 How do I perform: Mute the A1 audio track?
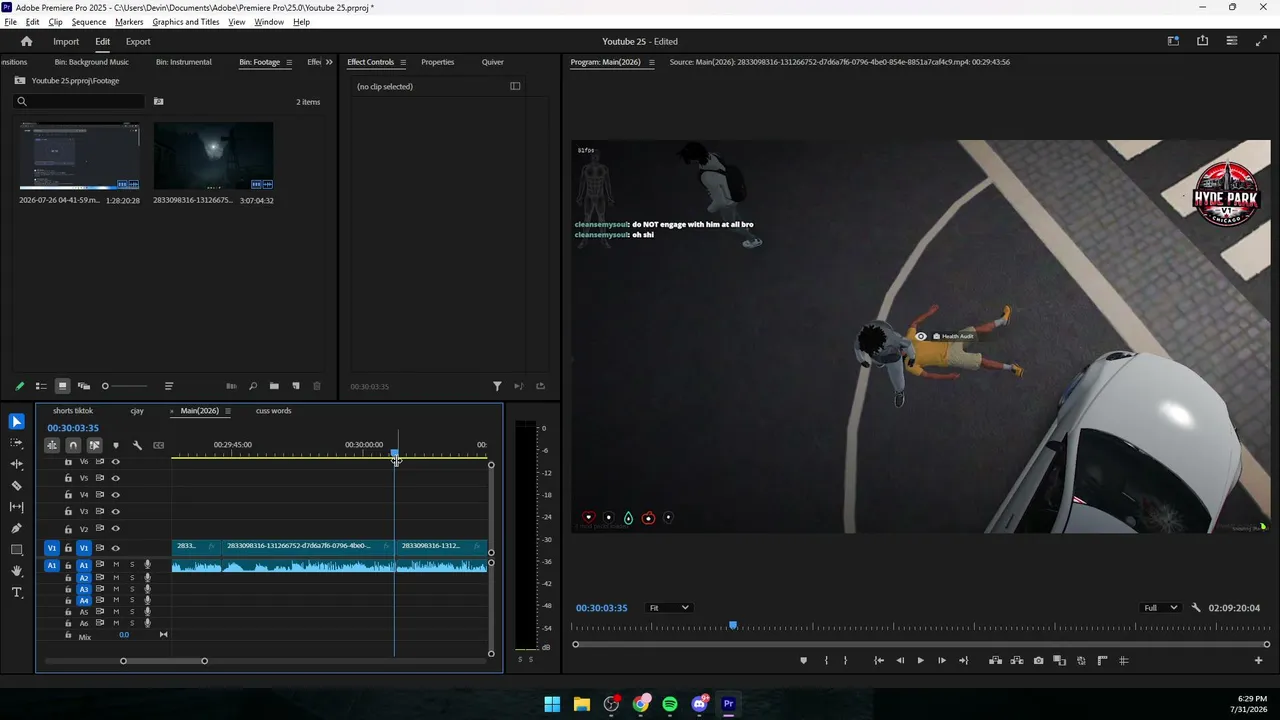coord(116,565)
